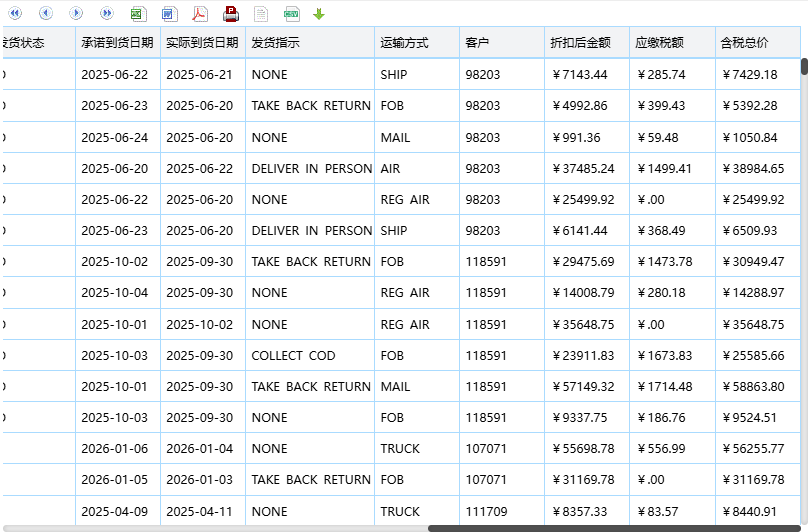The image size is (808, 532).
Task: Select the cell ¥83.57
Action: [x=672, y=511]
